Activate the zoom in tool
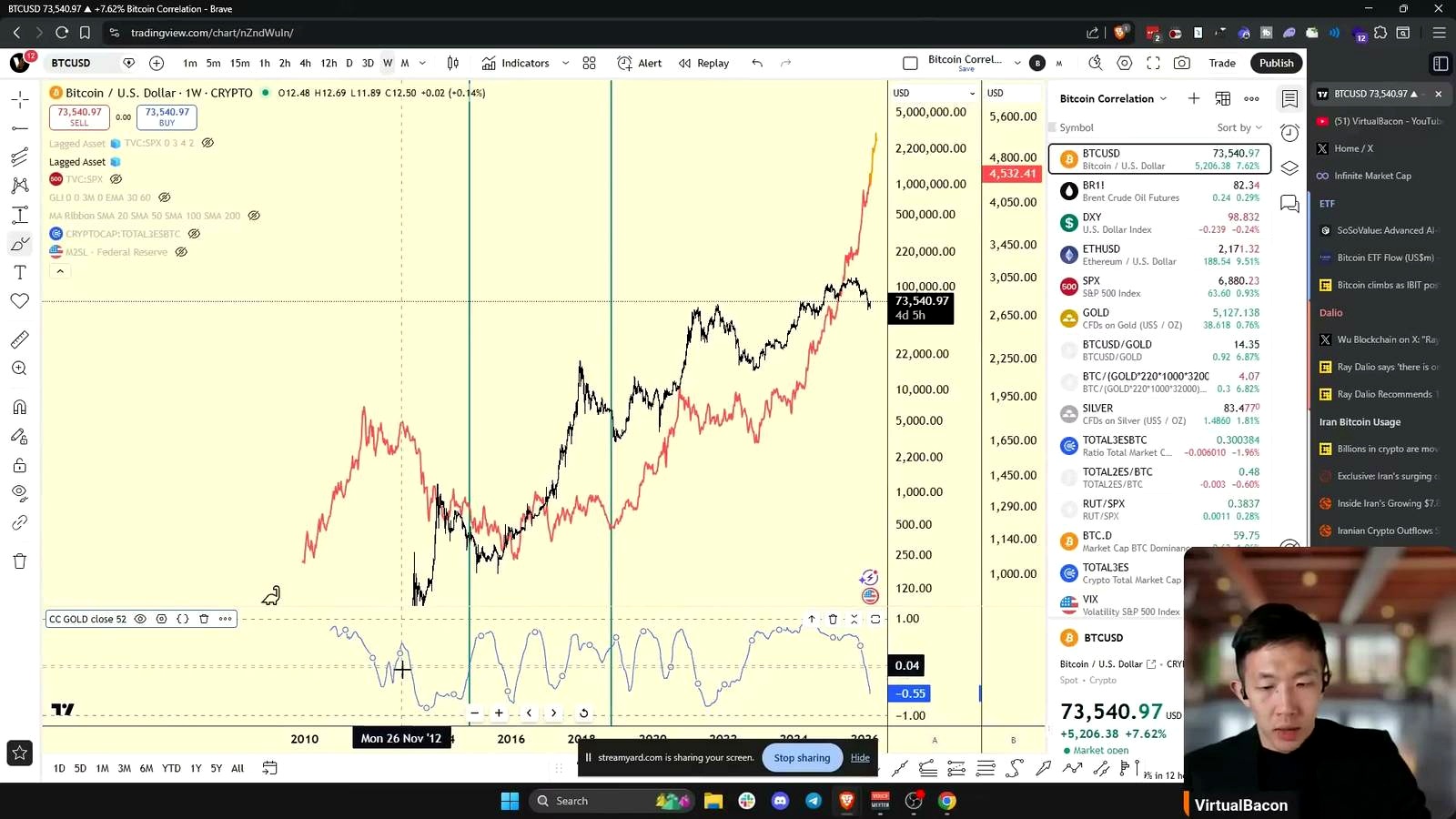Image resolution: width=1456 pixels, height=819 pixels. pyautogui.click(x=20, y=369)
